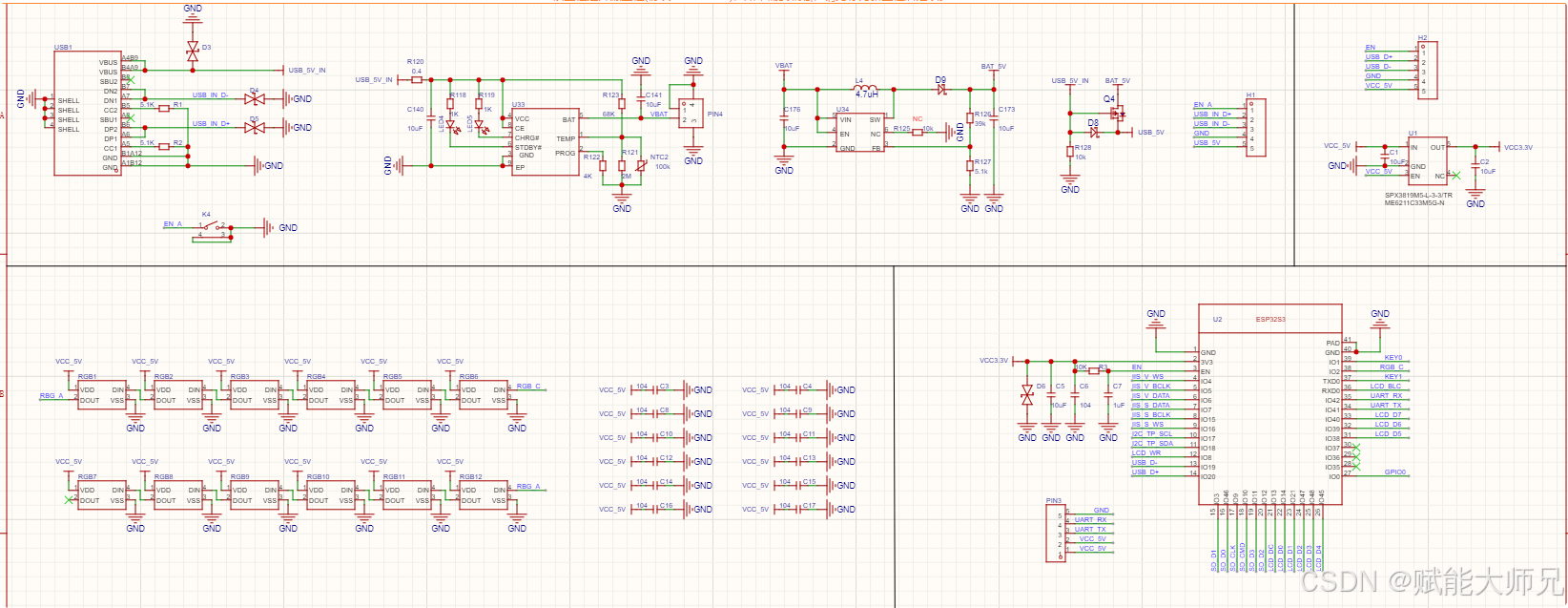
Task: Click the UART_RX label on PIN3
Action: (x=1090, y=520)
